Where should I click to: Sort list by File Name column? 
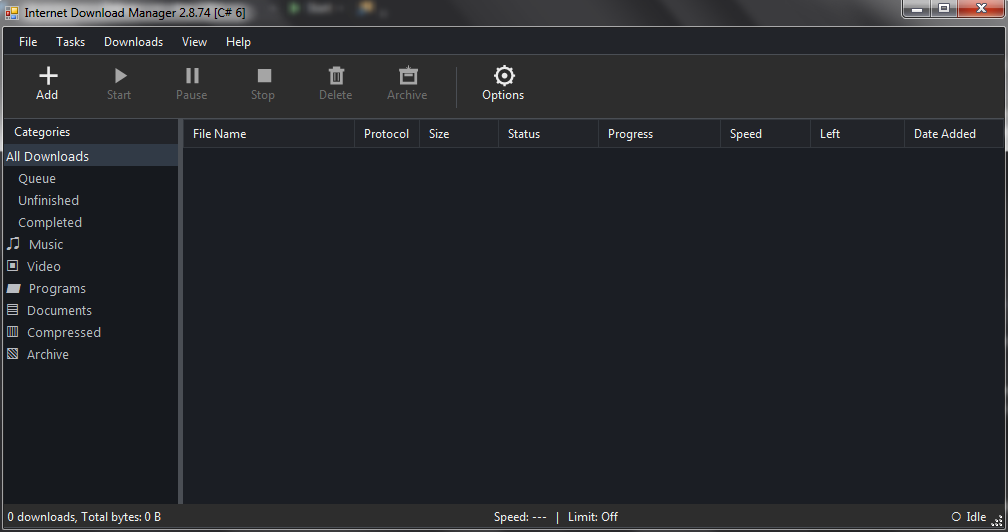point(269,134)
